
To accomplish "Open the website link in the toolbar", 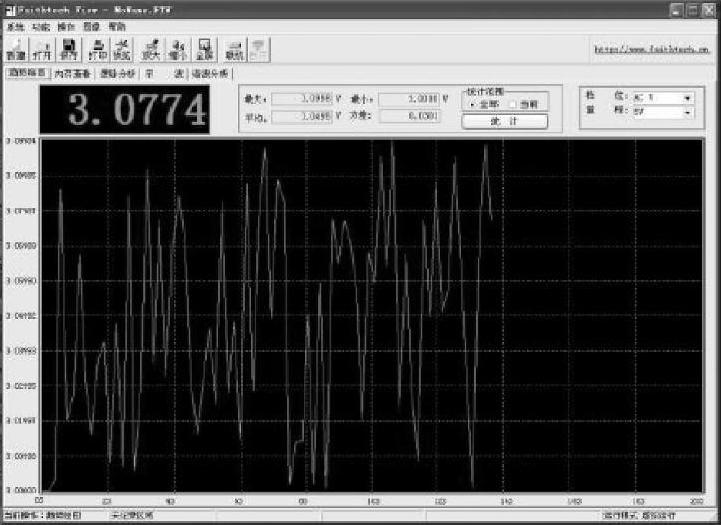I will click(651, 48).
